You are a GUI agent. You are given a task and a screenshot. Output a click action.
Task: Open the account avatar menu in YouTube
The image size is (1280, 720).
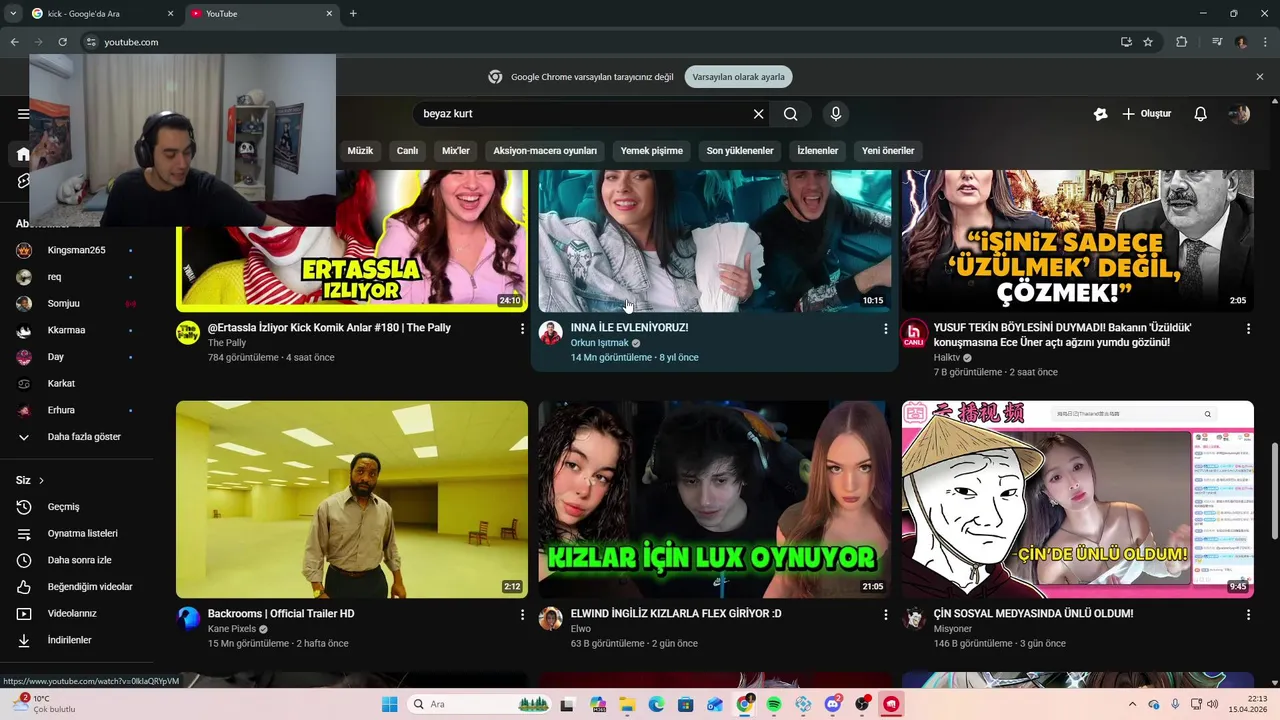[1239, 114]
